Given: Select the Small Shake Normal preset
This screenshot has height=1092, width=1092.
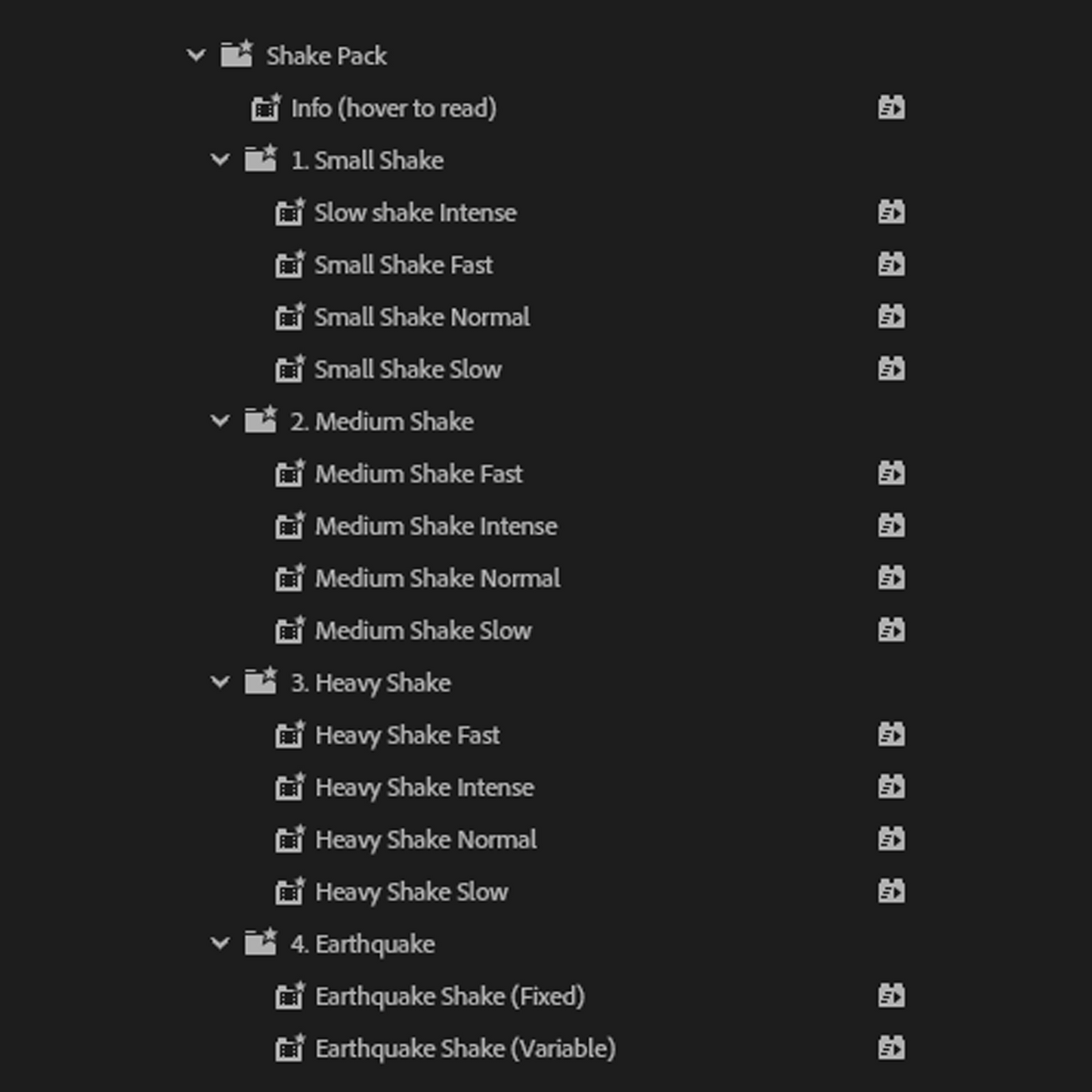Looking at the screenshot, I should [422, 317].
